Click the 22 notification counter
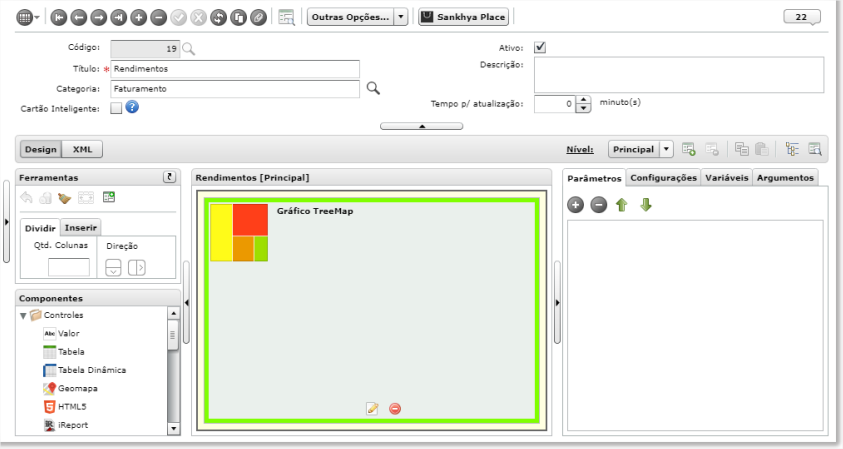843x449 pixels. [802, 17]
